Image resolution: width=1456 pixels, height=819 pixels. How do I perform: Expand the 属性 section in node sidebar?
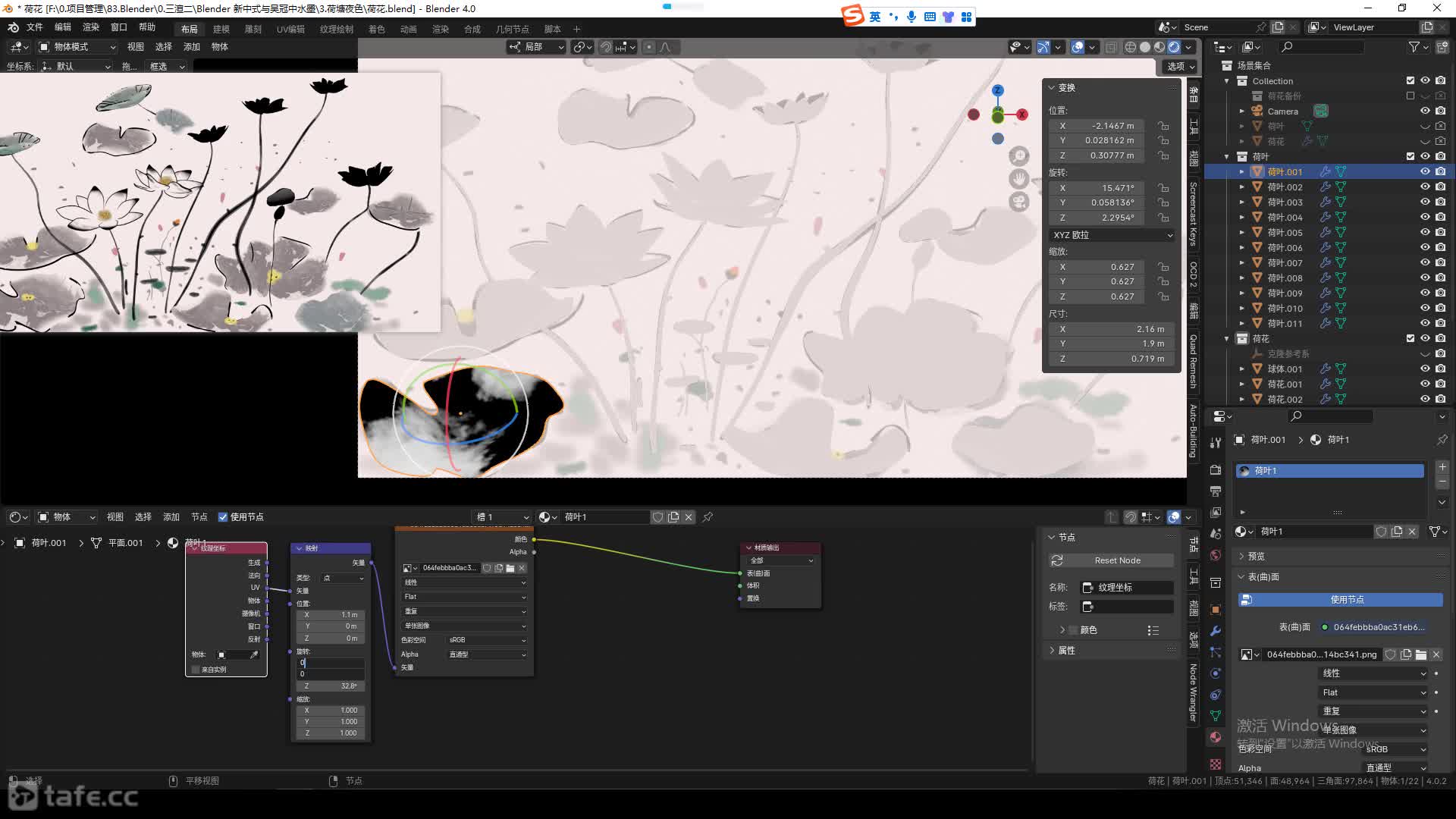pos(1052,651)
